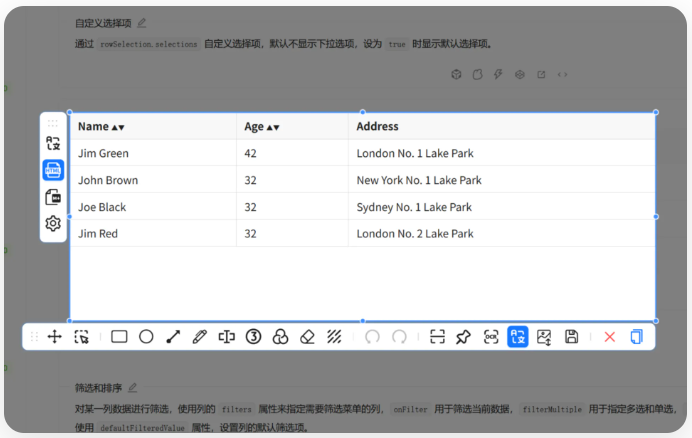Click the filters code label
This screenshot has width=692, height=438.
pyautogui.click(x=237, y=409)
